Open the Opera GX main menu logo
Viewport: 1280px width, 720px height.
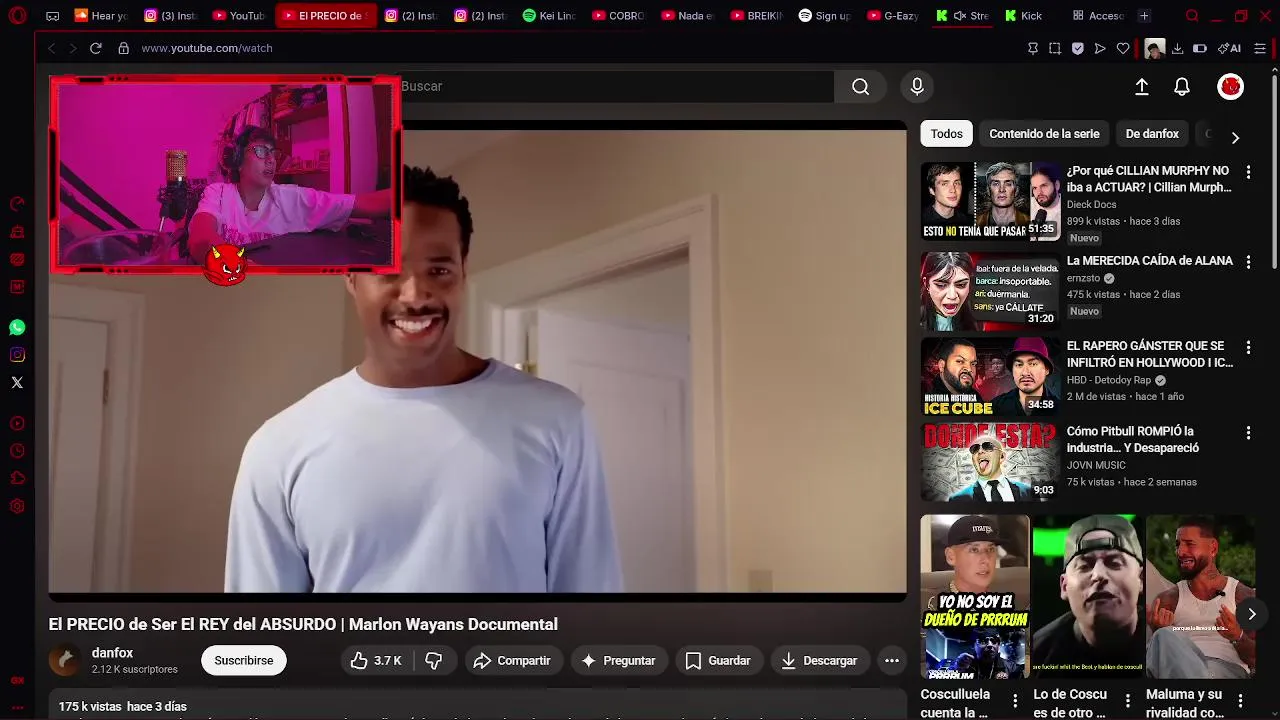coord(17,16)
